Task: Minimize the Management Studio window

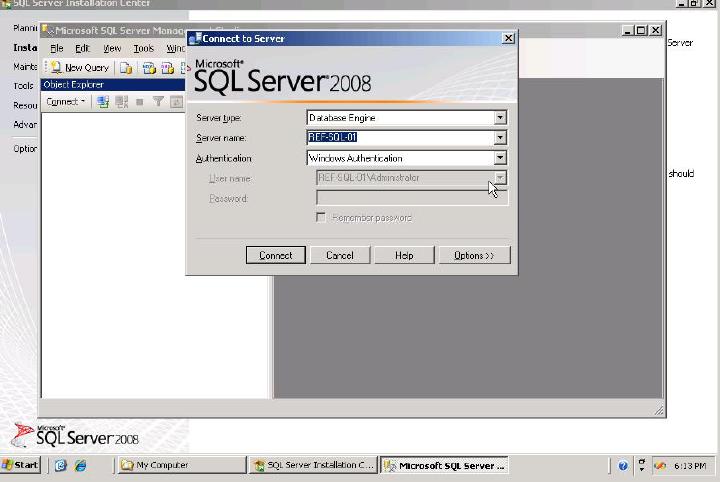Action: click(628, 30)
